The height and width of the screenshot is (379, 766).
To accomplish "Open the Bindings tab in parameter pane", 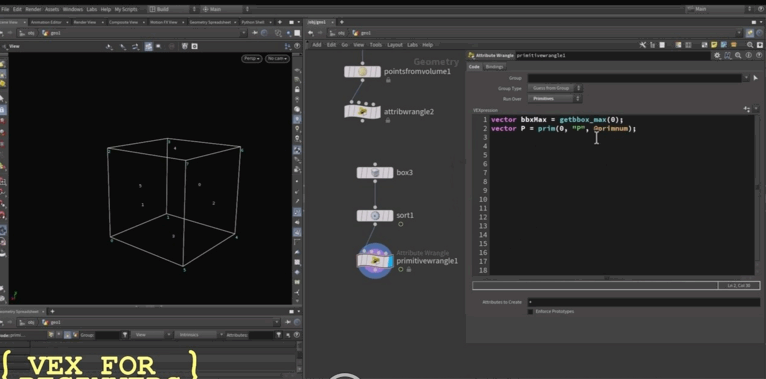I will pos(494,67).
